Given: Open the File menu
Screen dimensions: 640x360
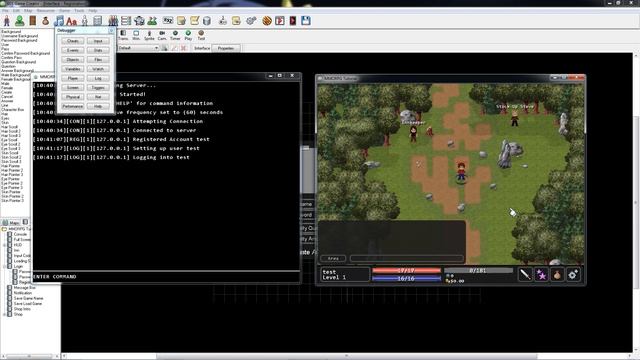Looking at the screenshot, I should pyautogui.click(x=5, y=11).
